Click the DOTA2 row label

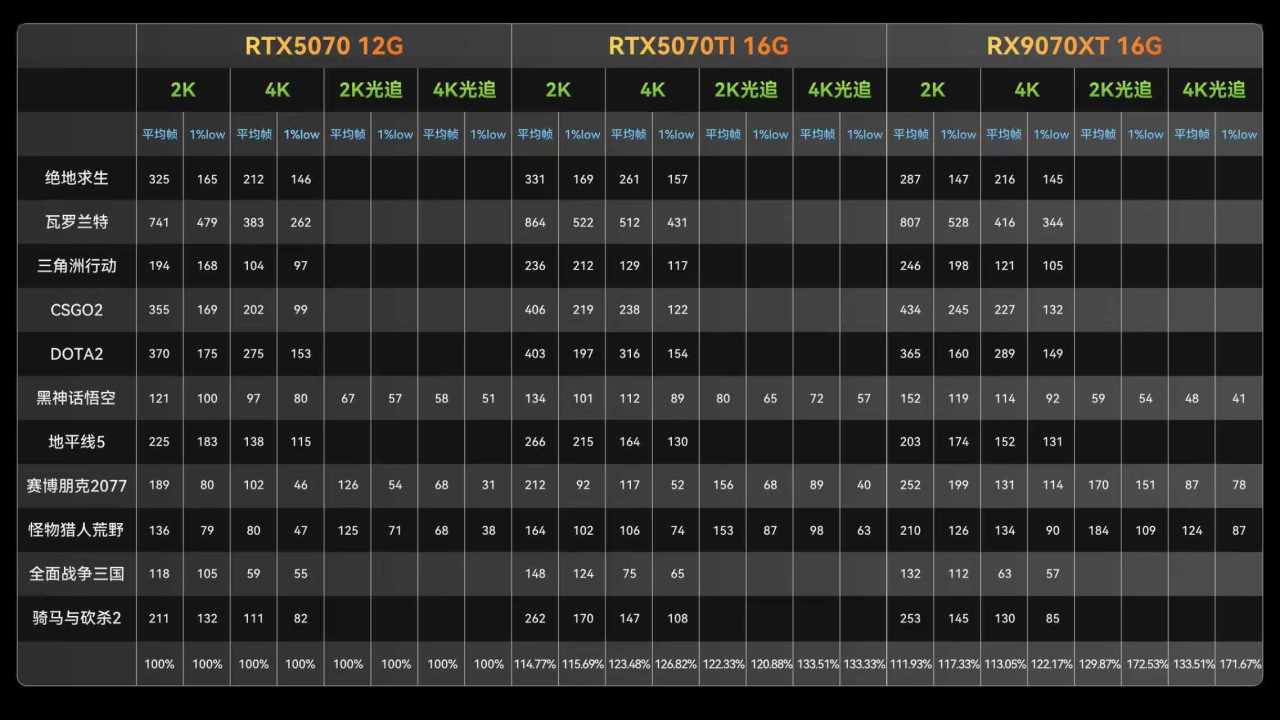(77, 354)
